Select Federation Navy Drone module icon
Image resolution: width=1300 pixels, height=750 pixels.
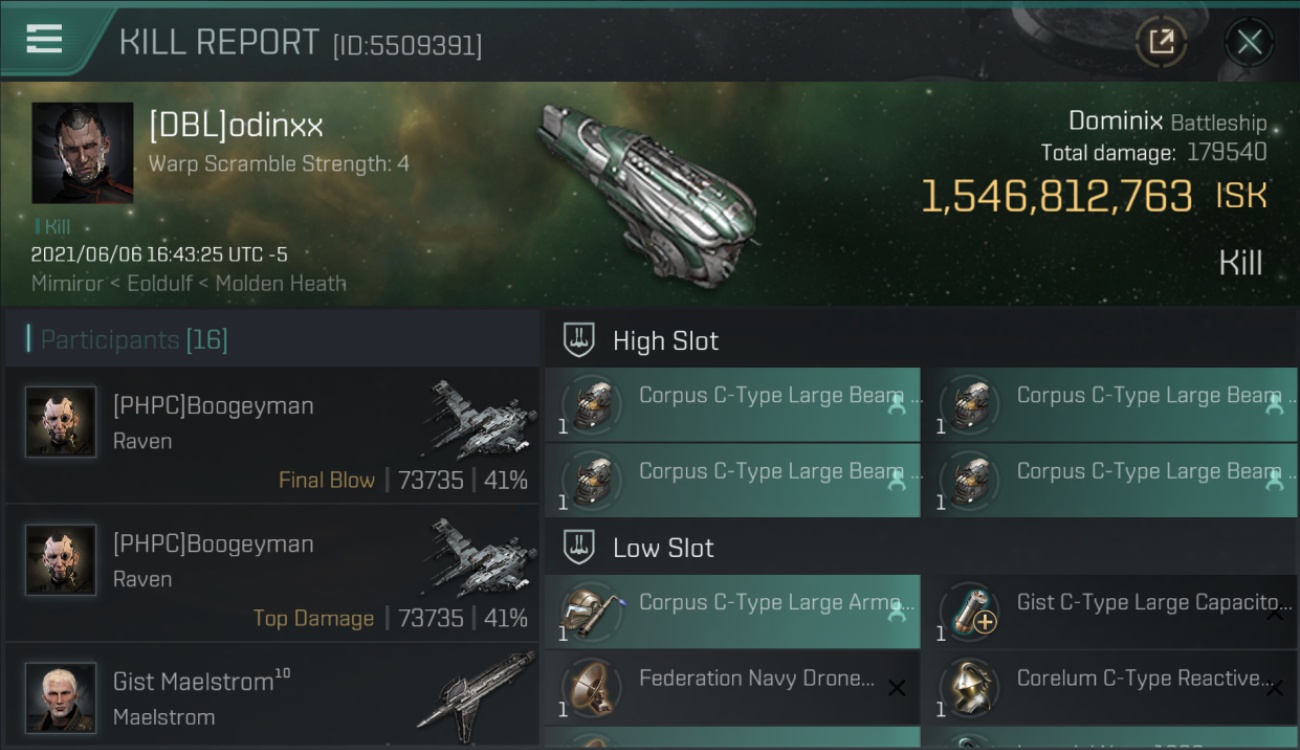tap(592, 686)
